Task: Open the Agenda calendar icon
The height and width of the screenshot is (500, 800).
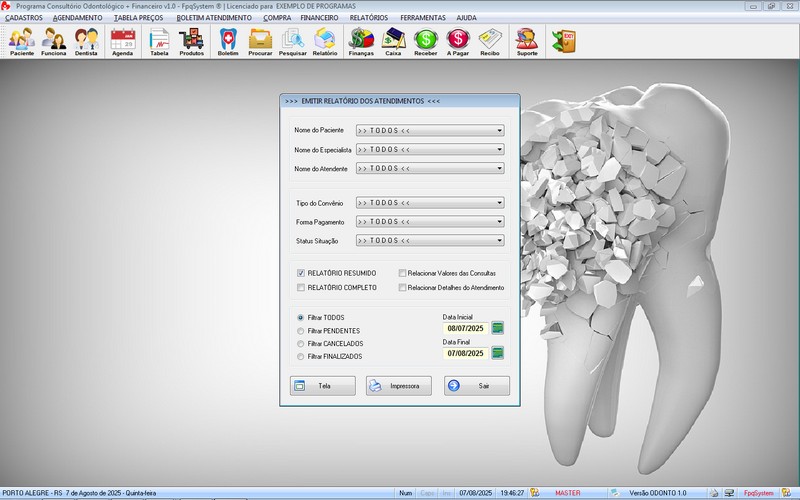Action: 123,41
